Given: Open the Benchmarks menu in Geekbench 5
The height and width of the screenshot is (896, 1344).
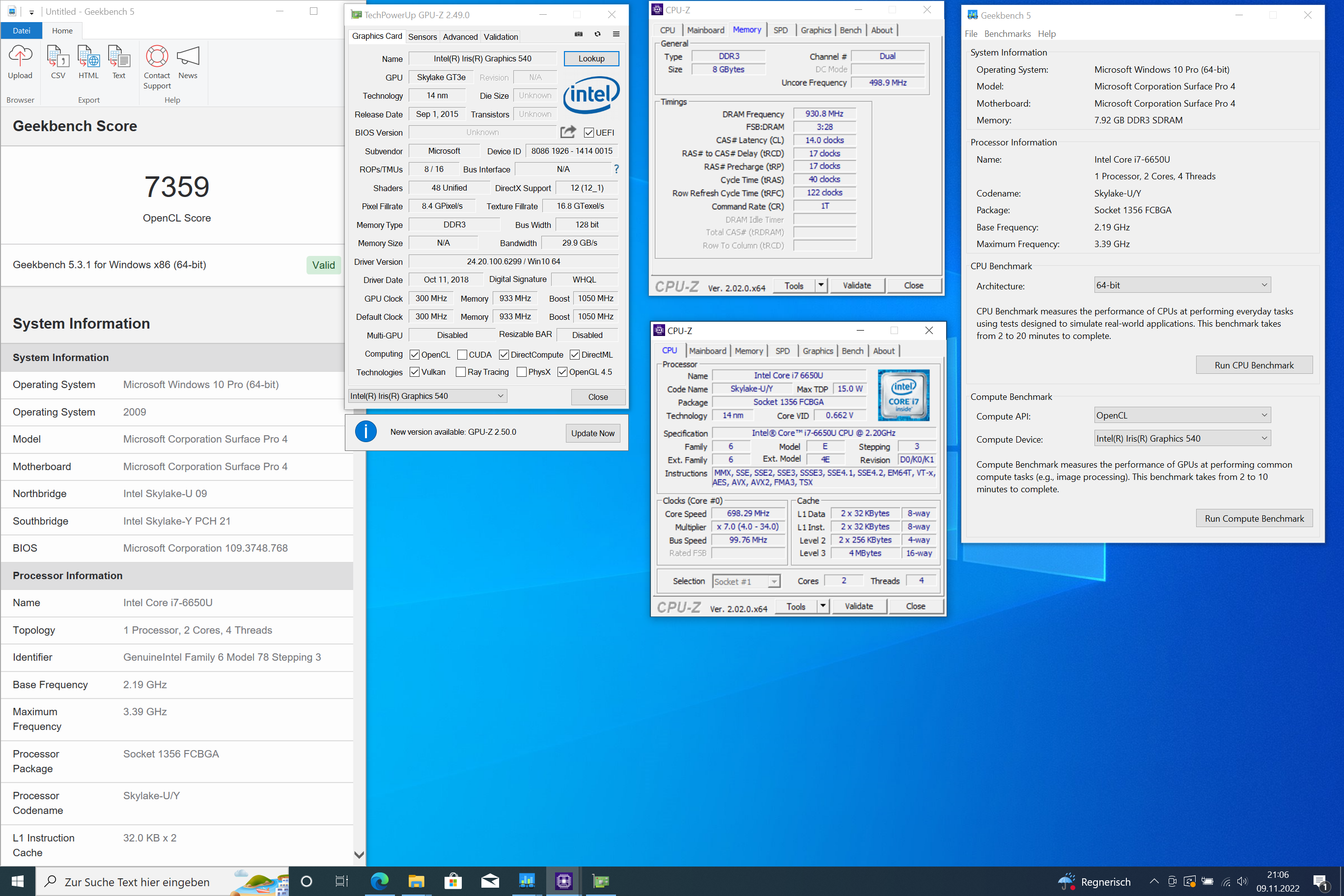Looking at the screenshot, I should [1007, 34].
